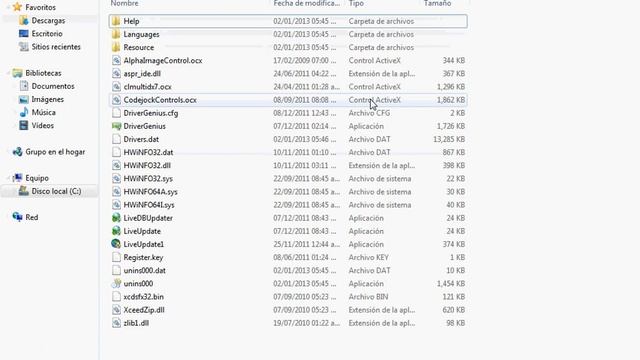Select the clmultidx7.ocx file icon

(116, 87)
